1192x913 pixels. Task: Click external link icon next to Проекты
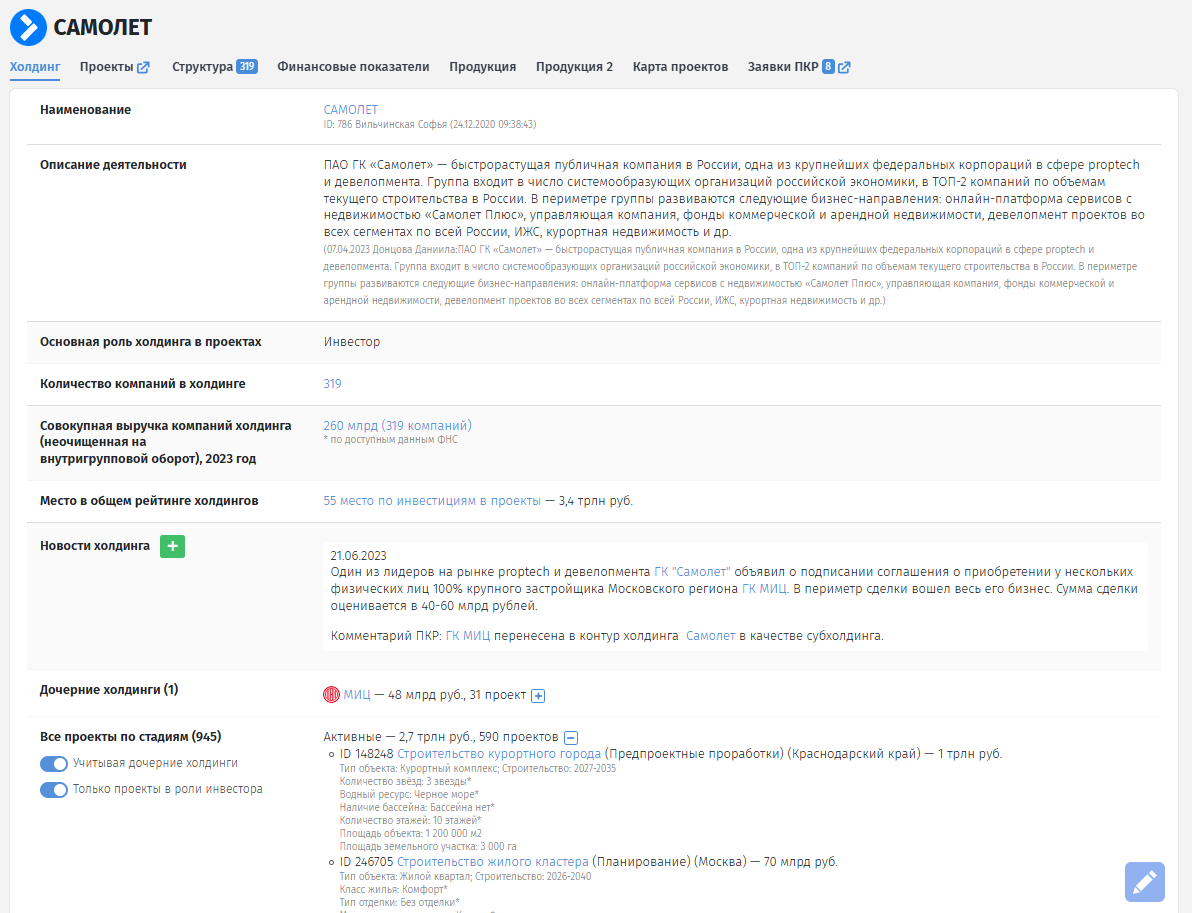[x=143, y=67]
